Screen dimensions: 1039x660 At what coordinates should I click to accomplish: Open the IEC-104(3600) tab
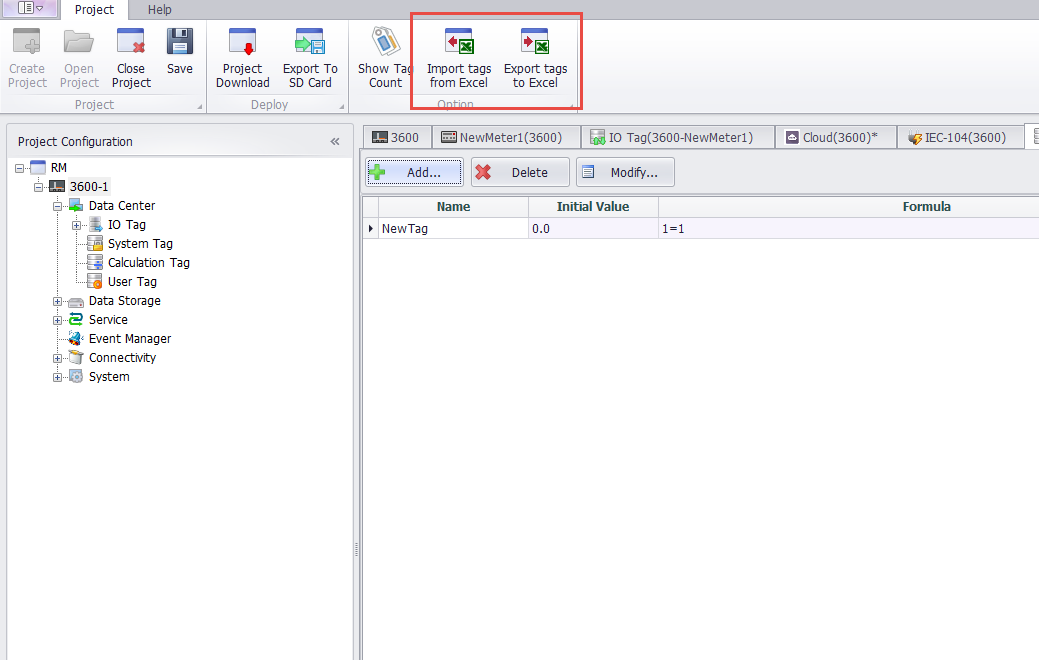(959, 137)
